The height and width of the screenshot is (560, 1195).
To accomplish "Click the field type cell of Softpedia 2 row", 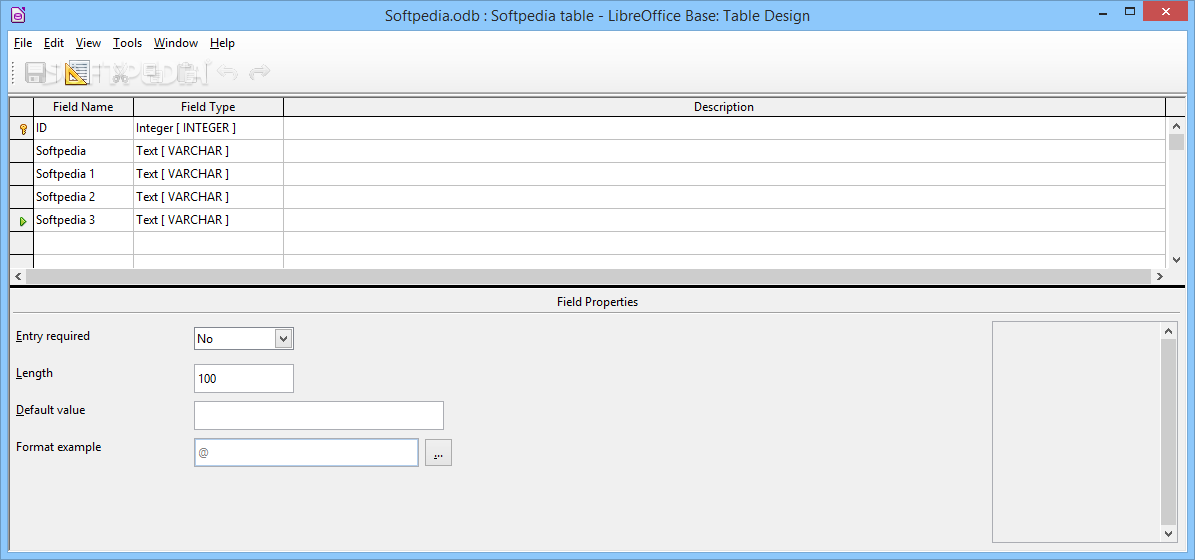I will coord(208,197).
